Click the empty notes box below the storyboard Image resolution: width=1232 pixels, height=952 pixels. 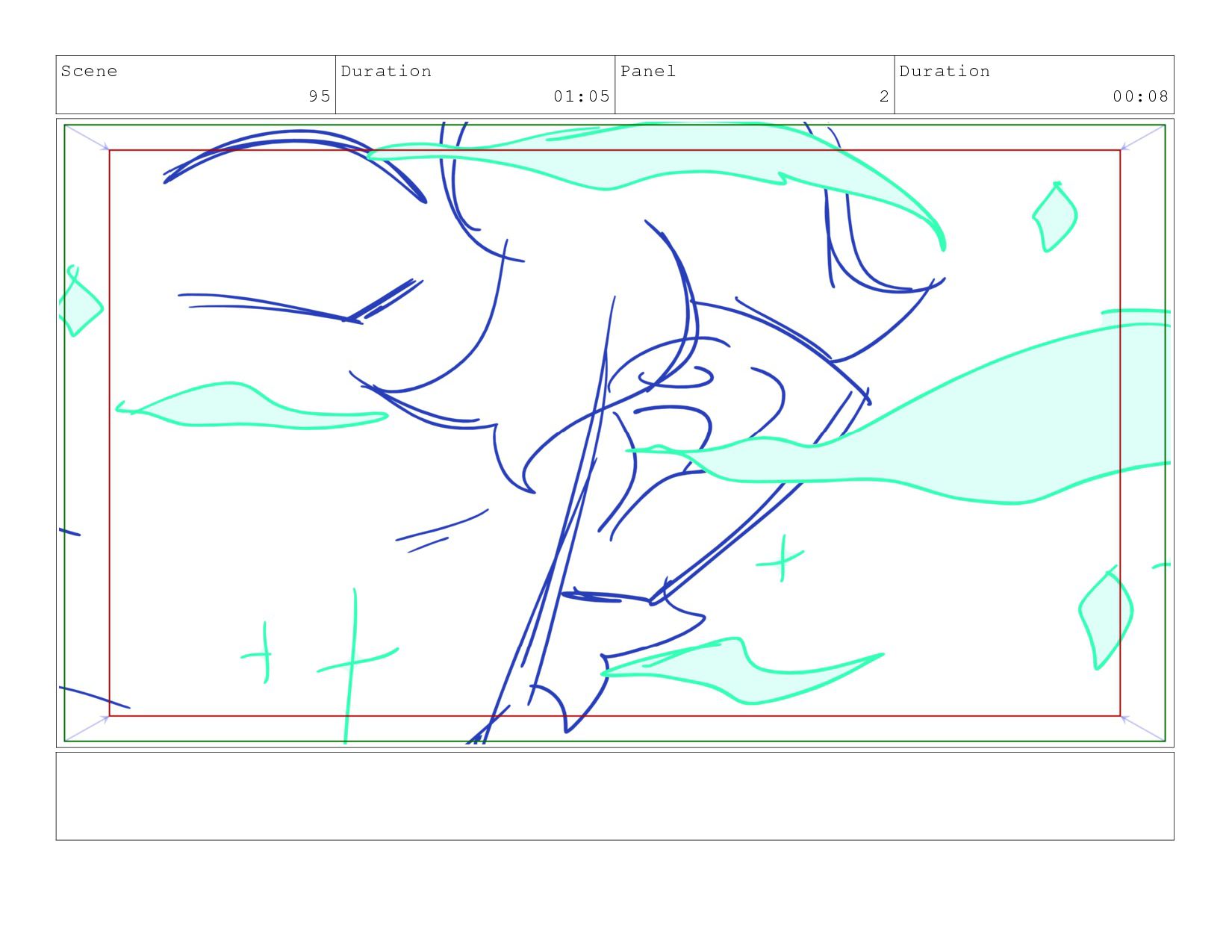point(615,796)
